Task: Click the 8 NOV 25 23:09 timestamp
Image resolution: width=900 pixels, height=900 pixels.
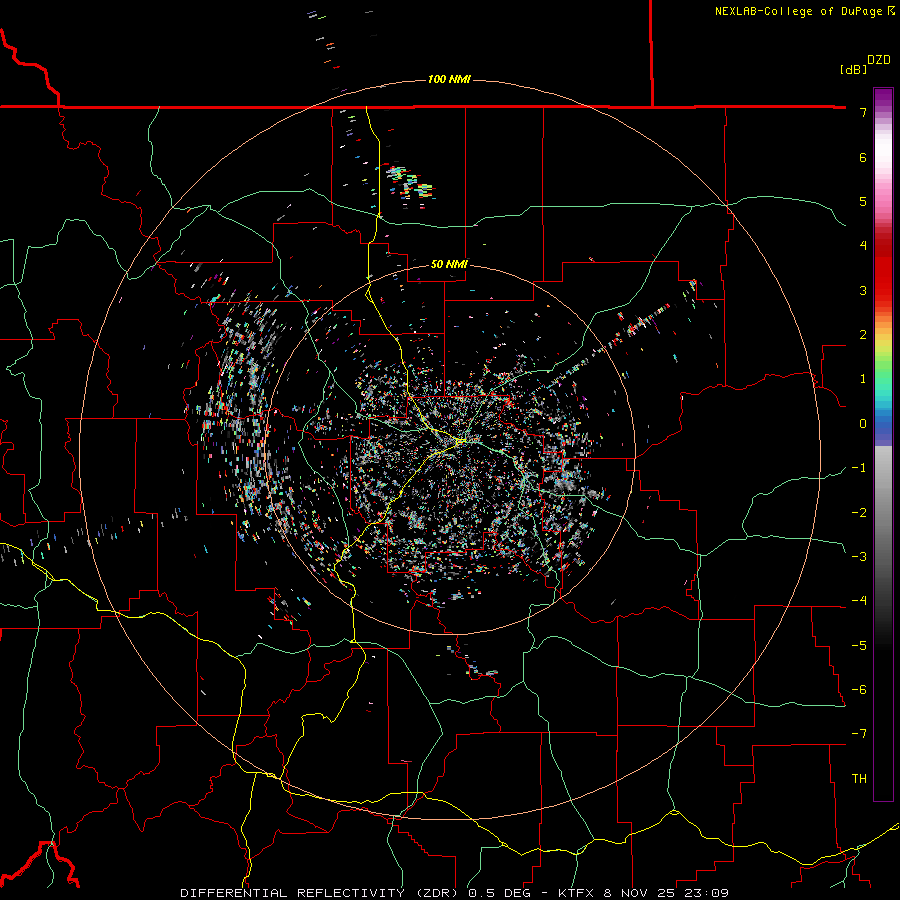Action: pyautogui.click(x=666, y=893)
